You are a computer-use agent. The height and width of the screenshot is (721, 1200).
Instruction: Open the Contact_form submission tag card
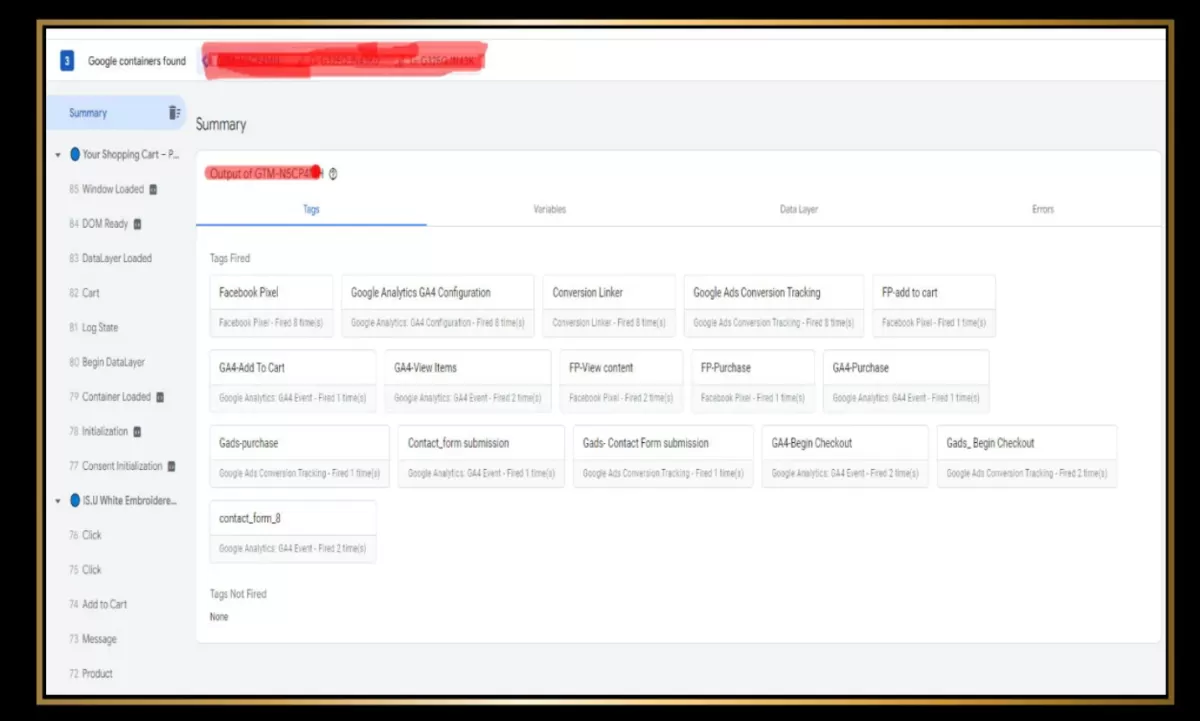click(x=481, y=456)
